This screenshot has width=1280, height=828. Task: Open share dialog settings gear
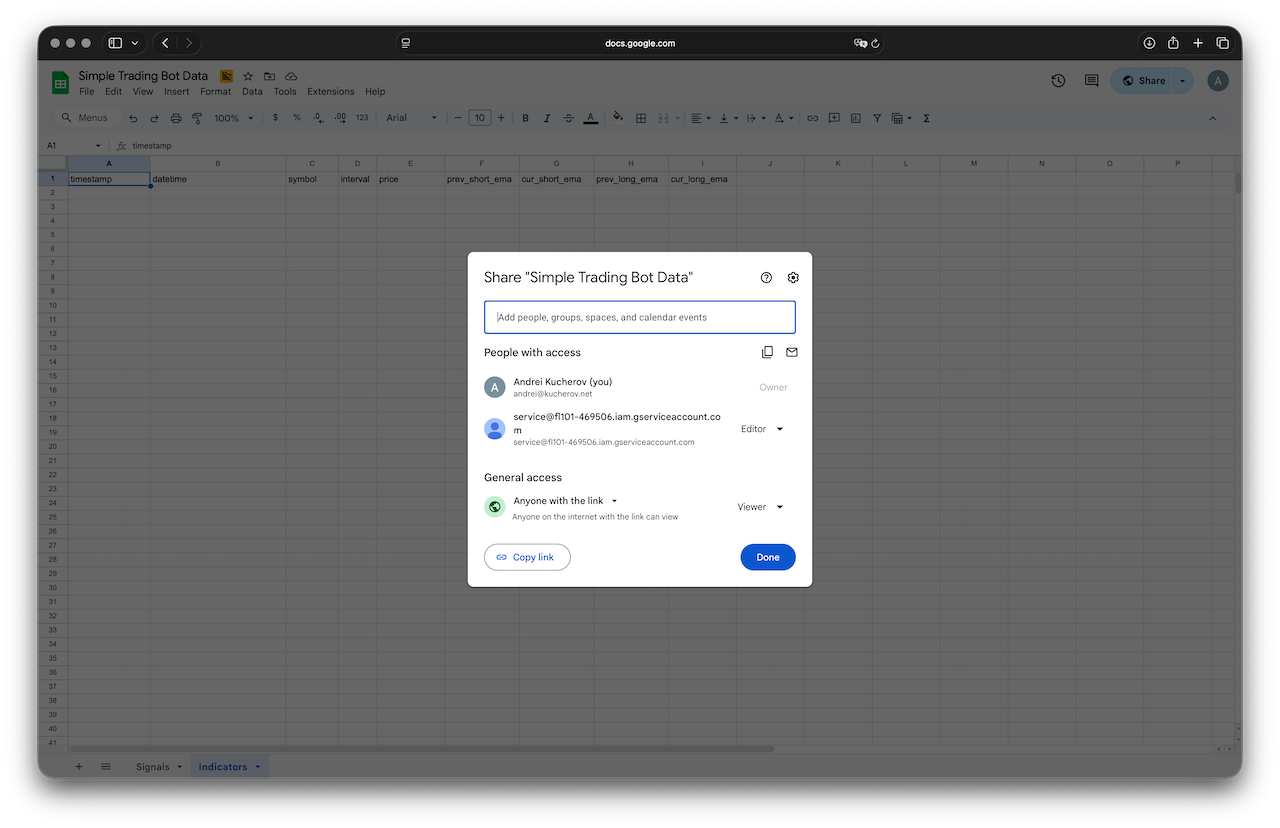click(793, 278)
